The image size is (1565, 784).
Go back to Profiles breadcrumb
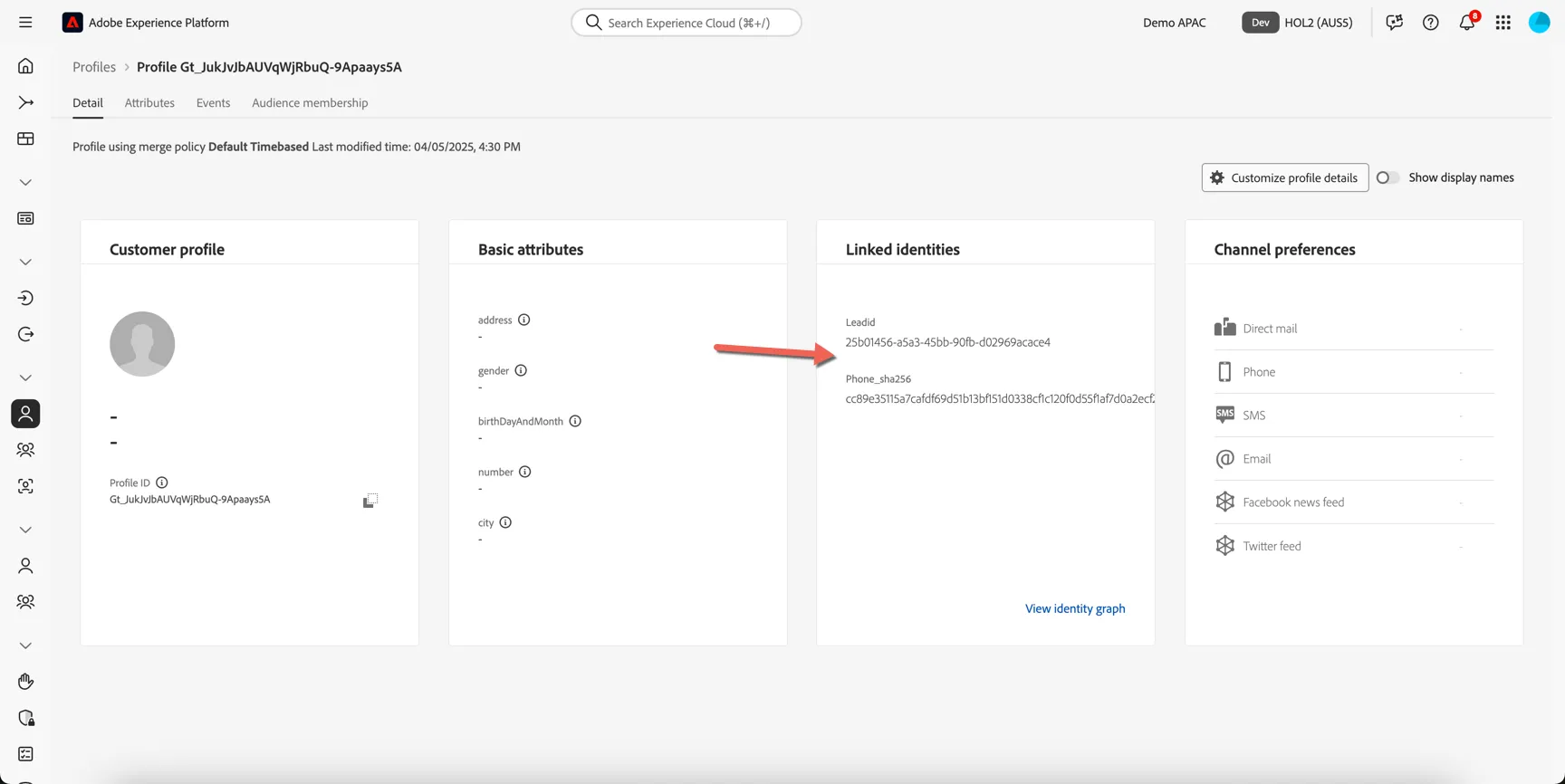pyautogui.click(x=94, y=67)
